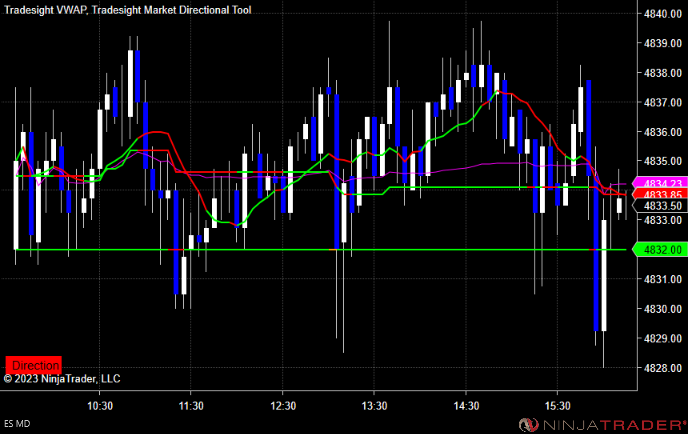The width and height of the screenshot is (688, 434).
Task: Click the 12:30 time axis label
Action: (x=283, y=406)
